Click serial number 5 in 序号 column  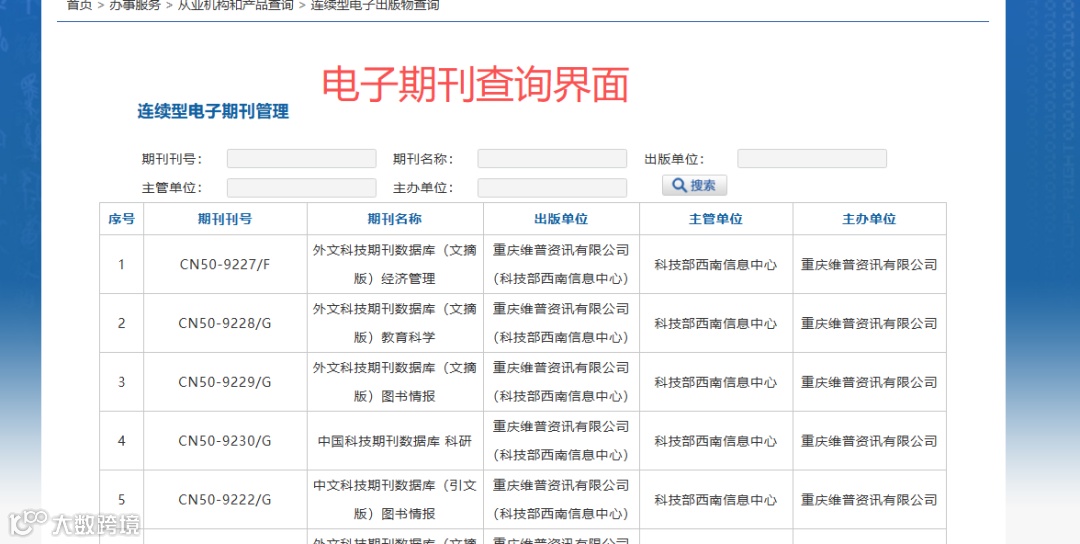[122, 500]
